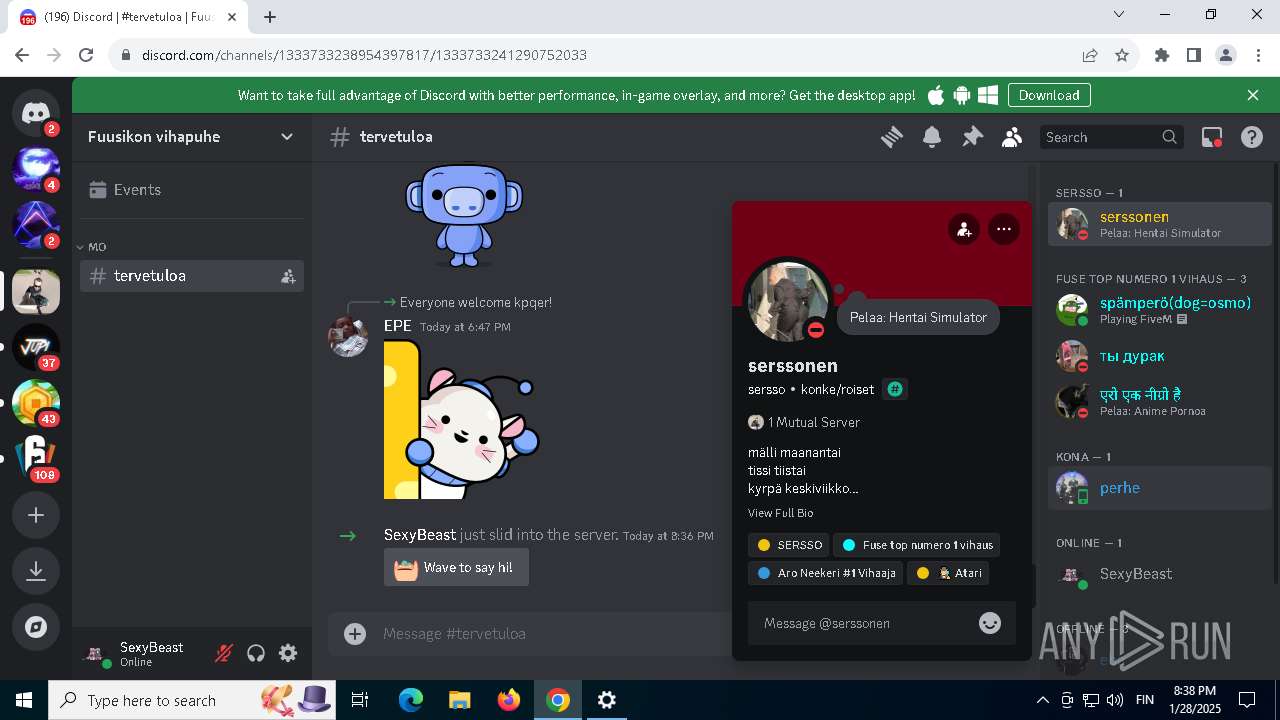The height and width of the screenshot is (720, 1280).
Task: Open the Threads icon in channel header
Action: 892,137
